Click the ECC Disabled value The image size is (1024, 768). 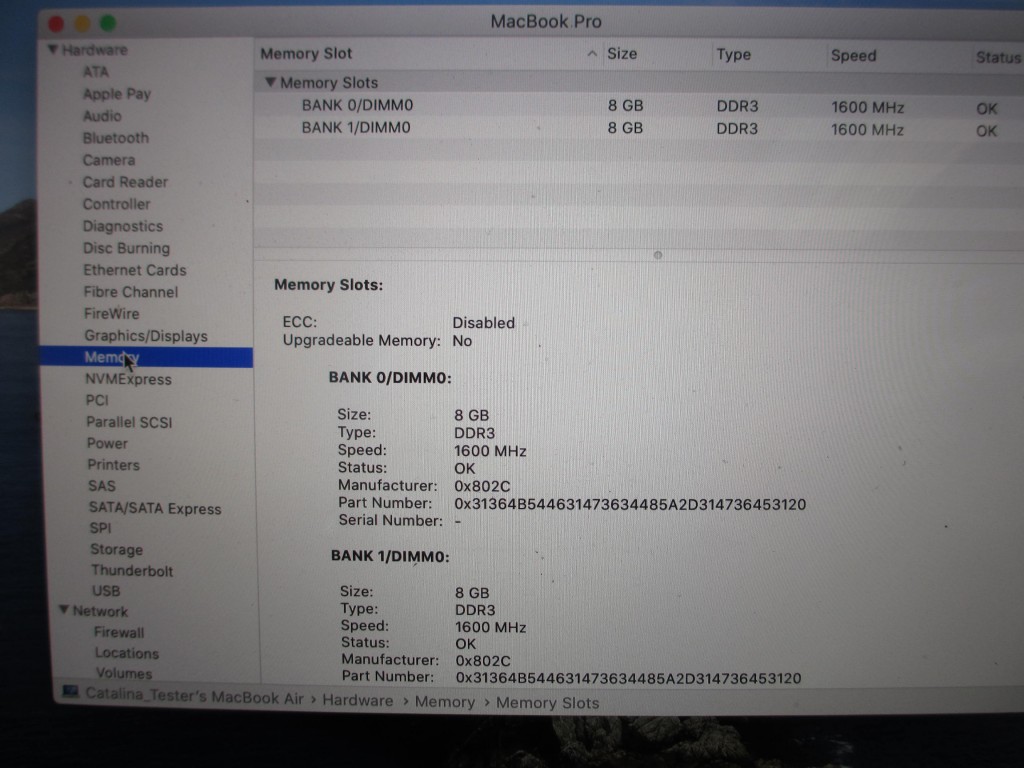pos(483,323)
